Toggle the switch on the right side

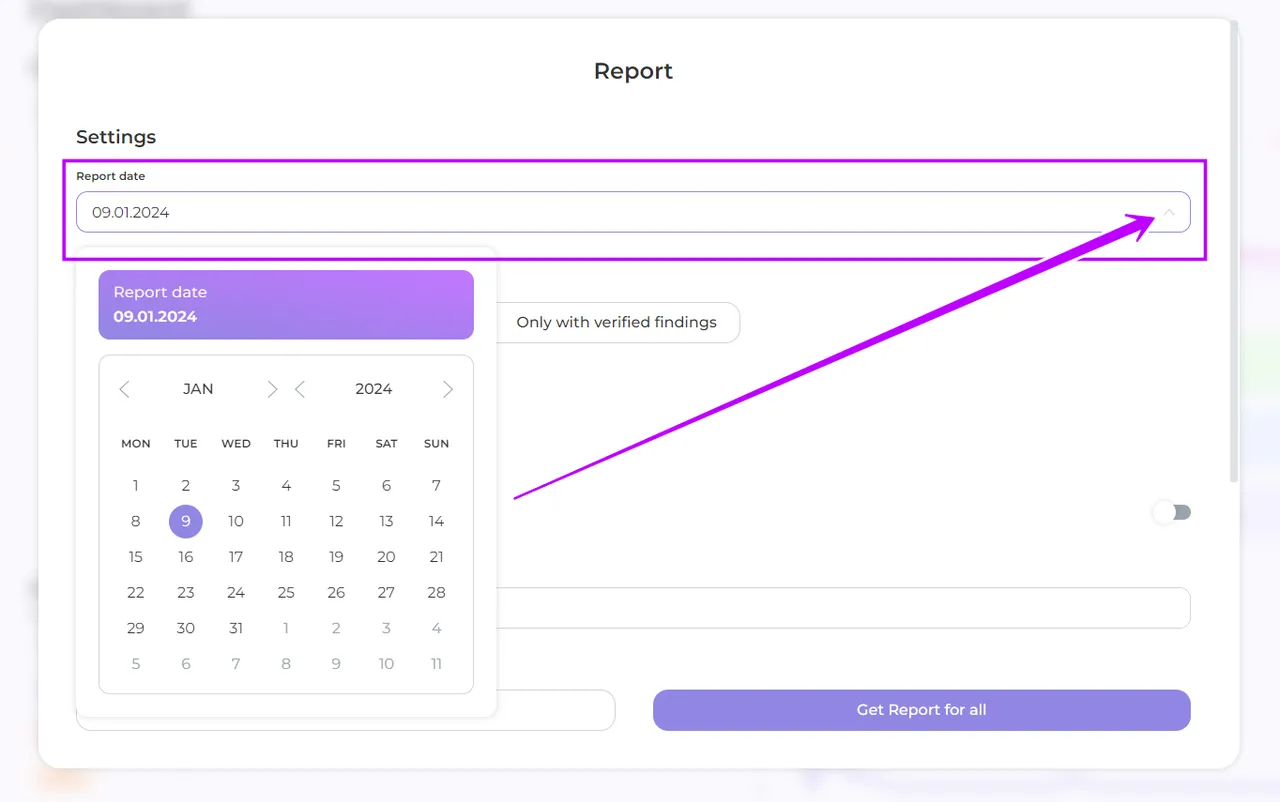pos(1172,512)
